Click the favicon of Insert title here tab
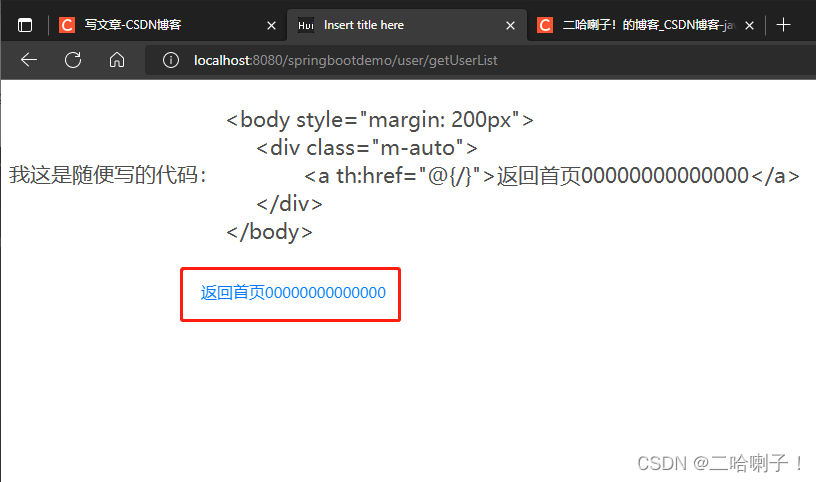 click(305, 25)
